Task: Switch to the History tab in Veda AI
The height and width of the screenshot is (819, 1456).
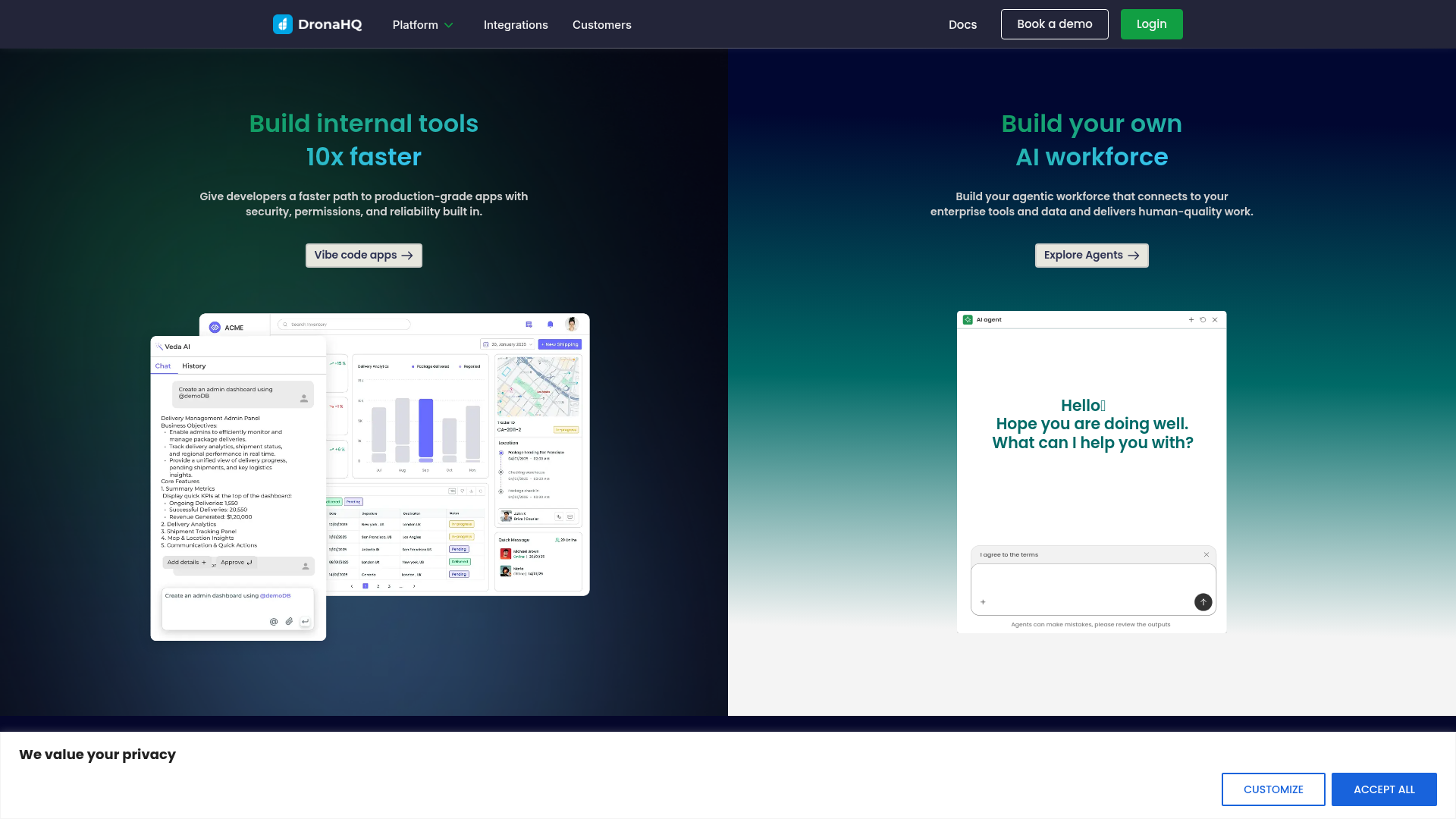Action: coord(193,366)
